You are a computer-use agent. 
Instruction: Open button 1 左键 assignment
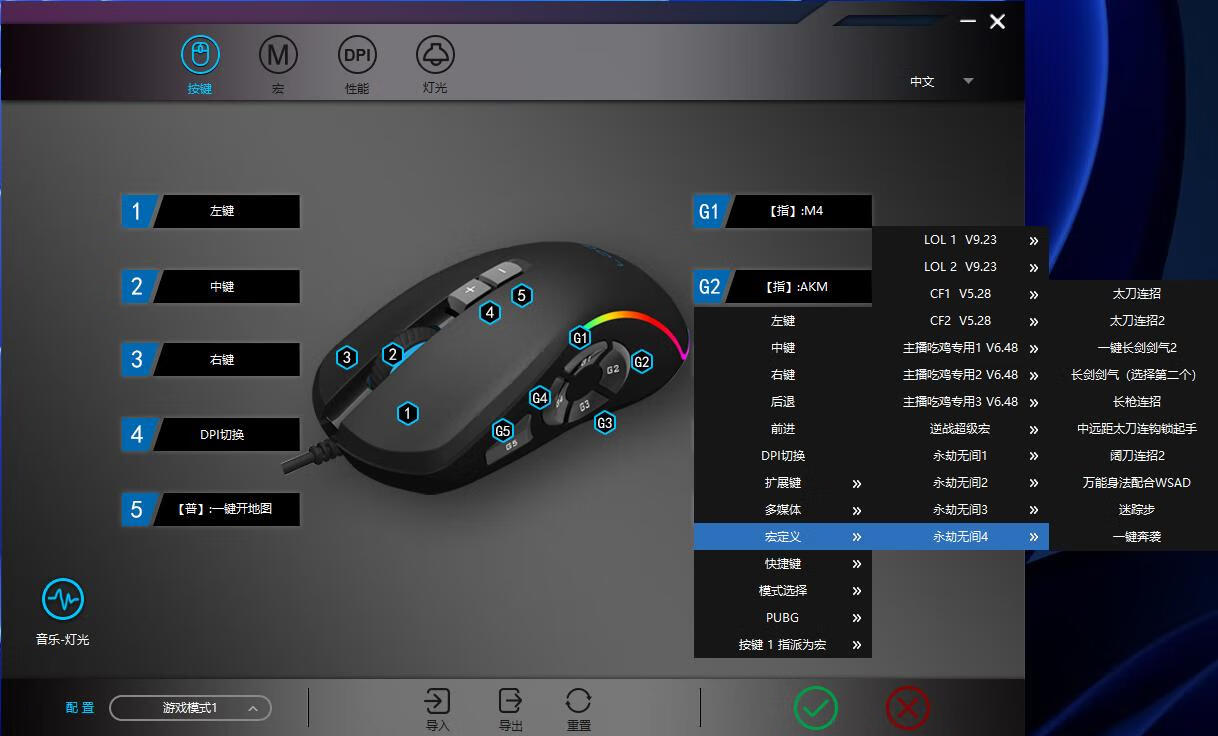point(210,212)
